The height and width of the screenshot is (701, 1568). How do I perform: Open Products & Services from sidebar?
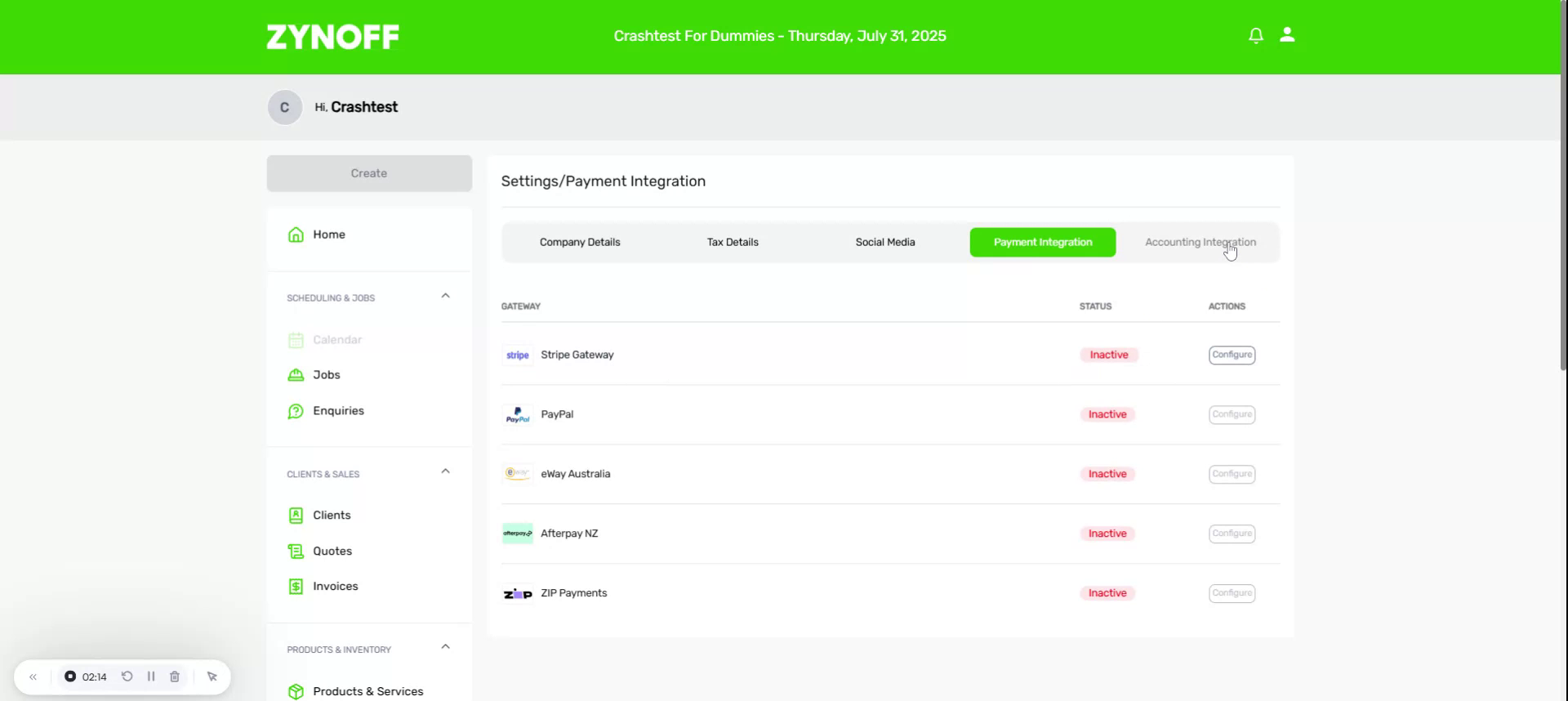pos(367,691)
